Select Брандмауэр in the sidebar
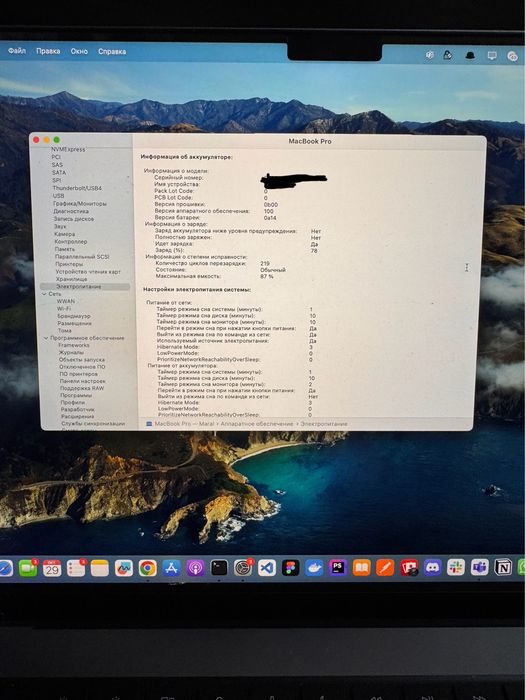 (74, 316)
